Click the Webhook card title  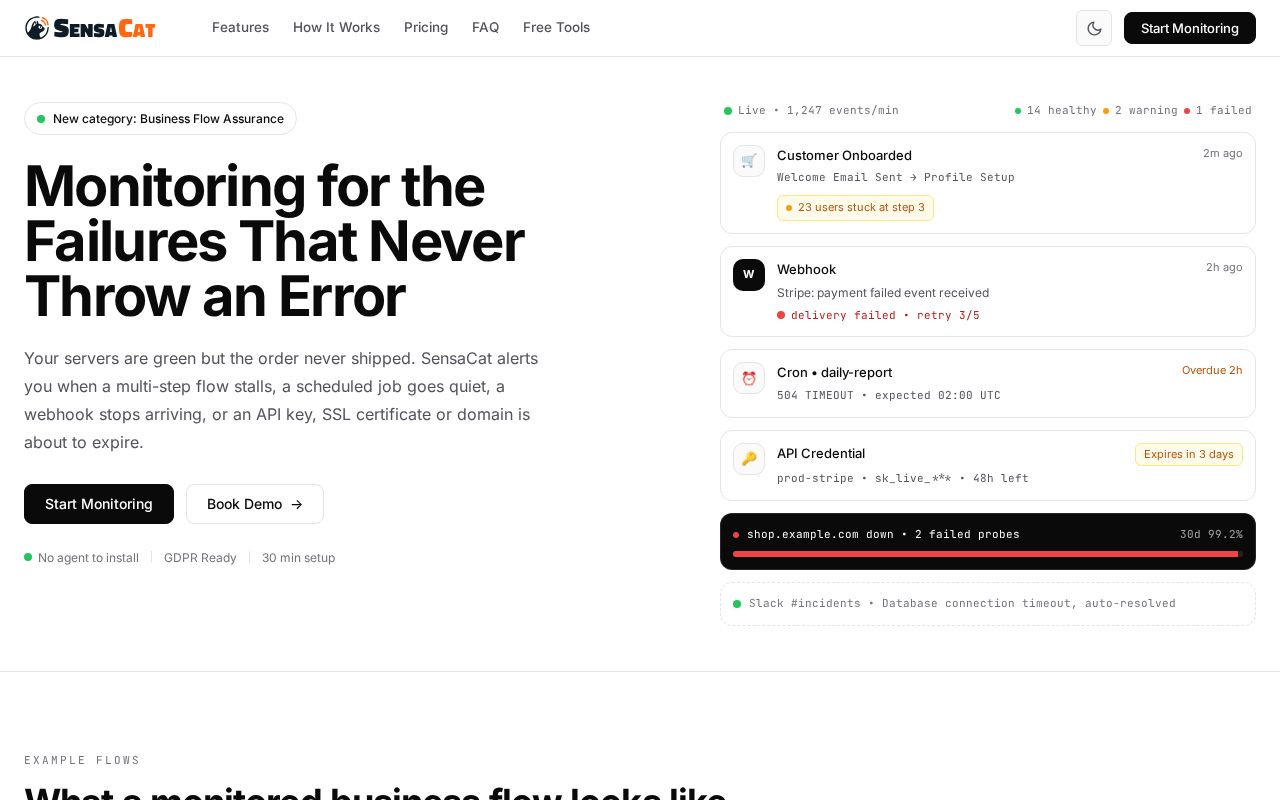click(x=806, y=269)
